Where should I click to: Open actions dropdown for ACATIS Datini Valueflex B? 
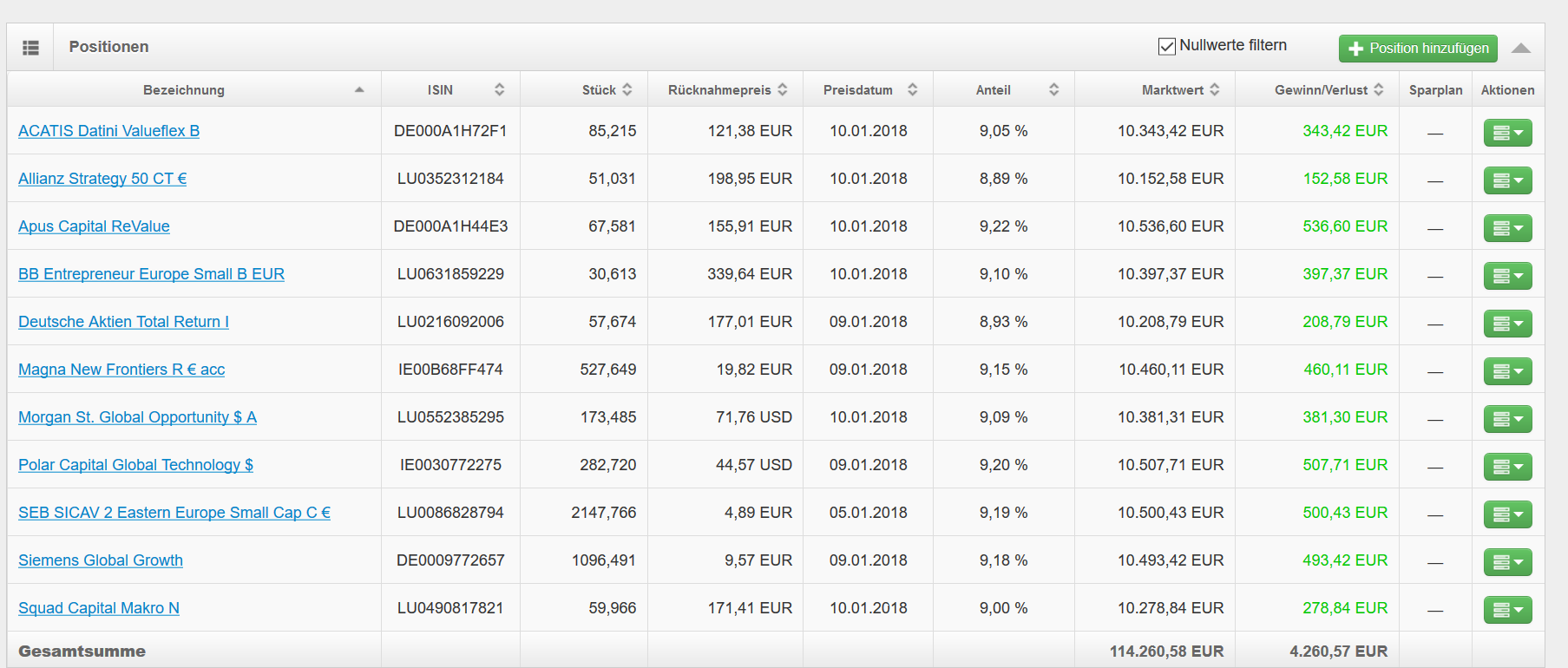1507,133
